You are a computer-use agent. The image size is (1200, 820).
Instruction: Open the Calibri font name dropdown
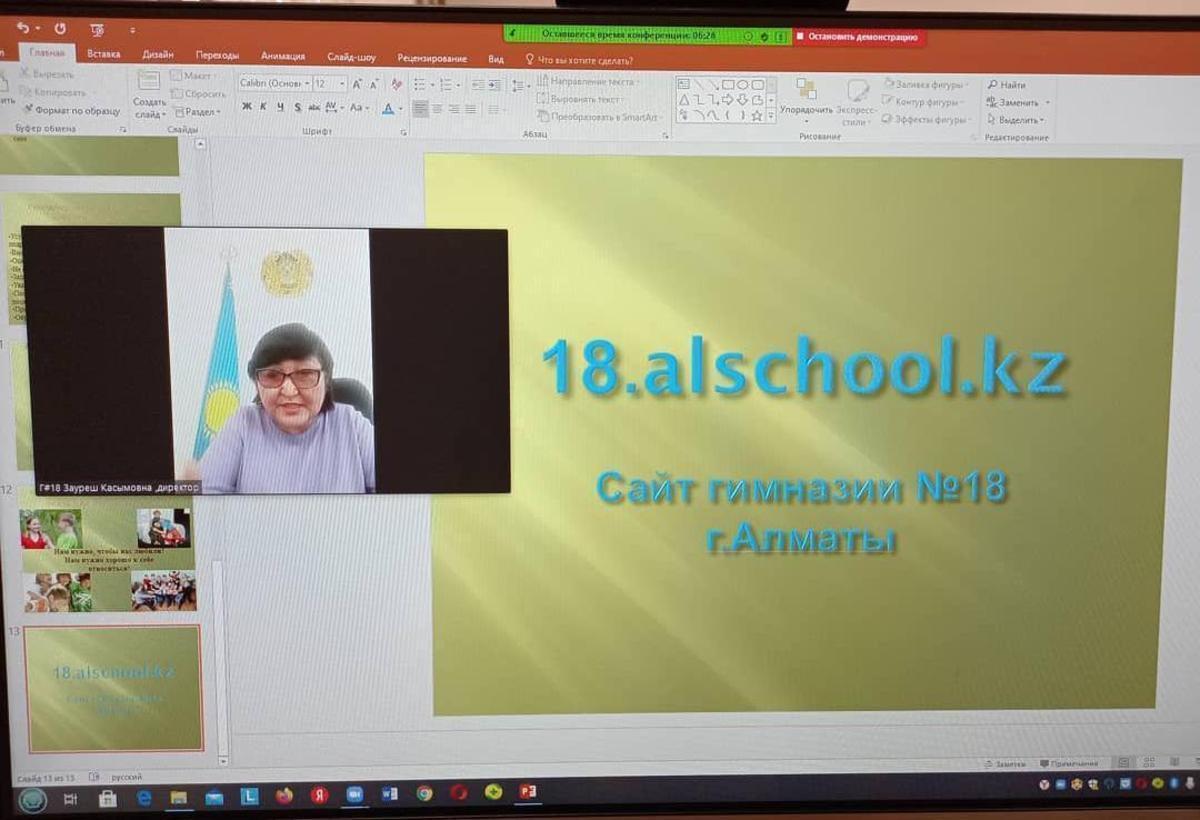pyautogui.click(x=273, y=84)
